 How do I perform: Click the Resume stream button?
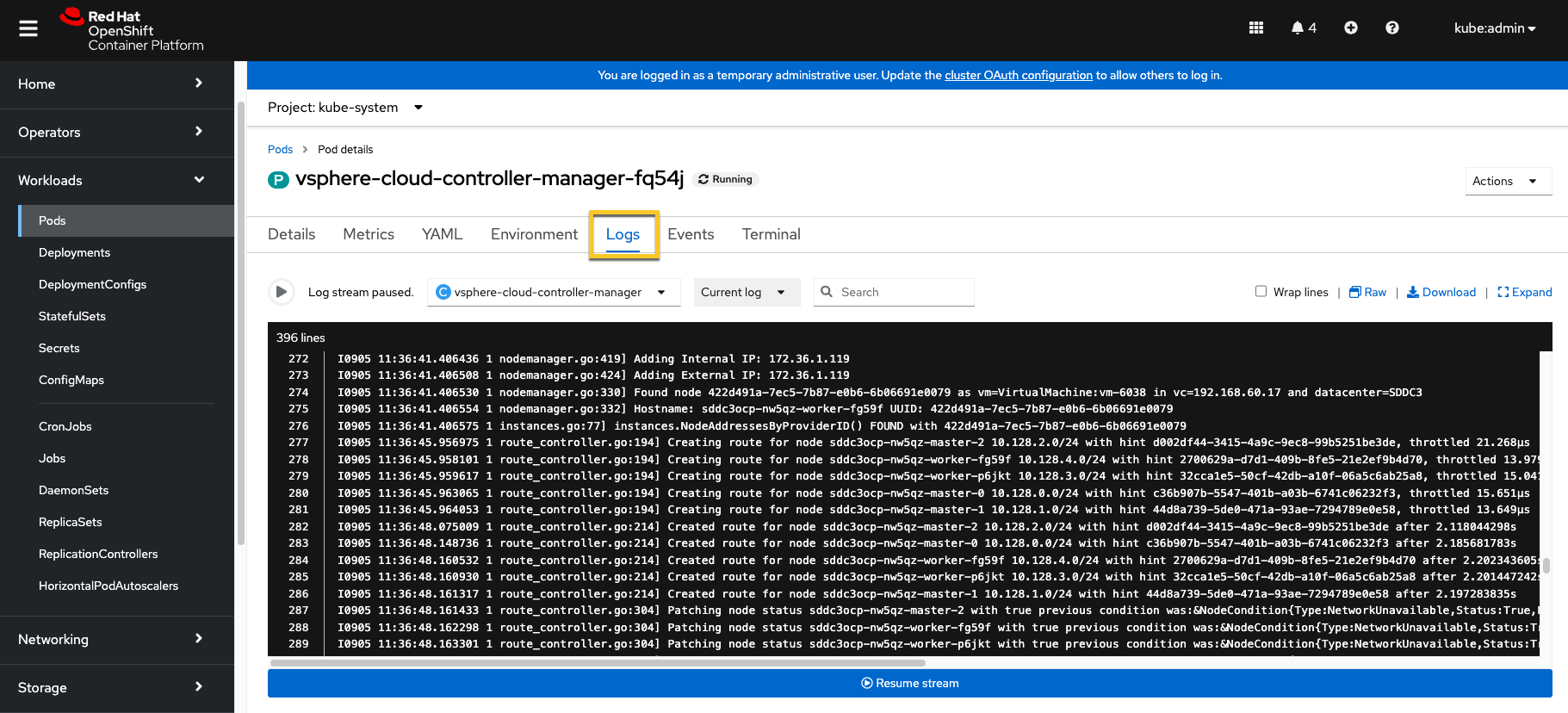910,683
